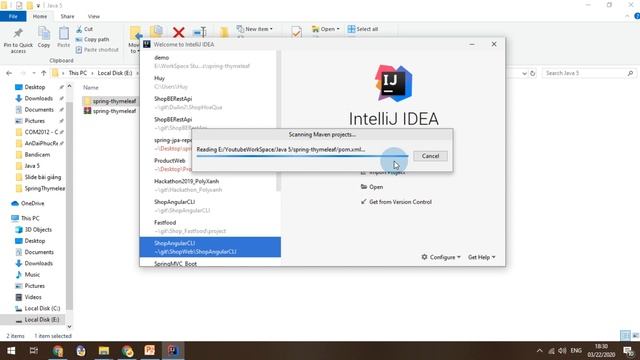Open Slide bài giảng folder in sidebar
This screenshot has height=360, width=640.
[42, 177]
